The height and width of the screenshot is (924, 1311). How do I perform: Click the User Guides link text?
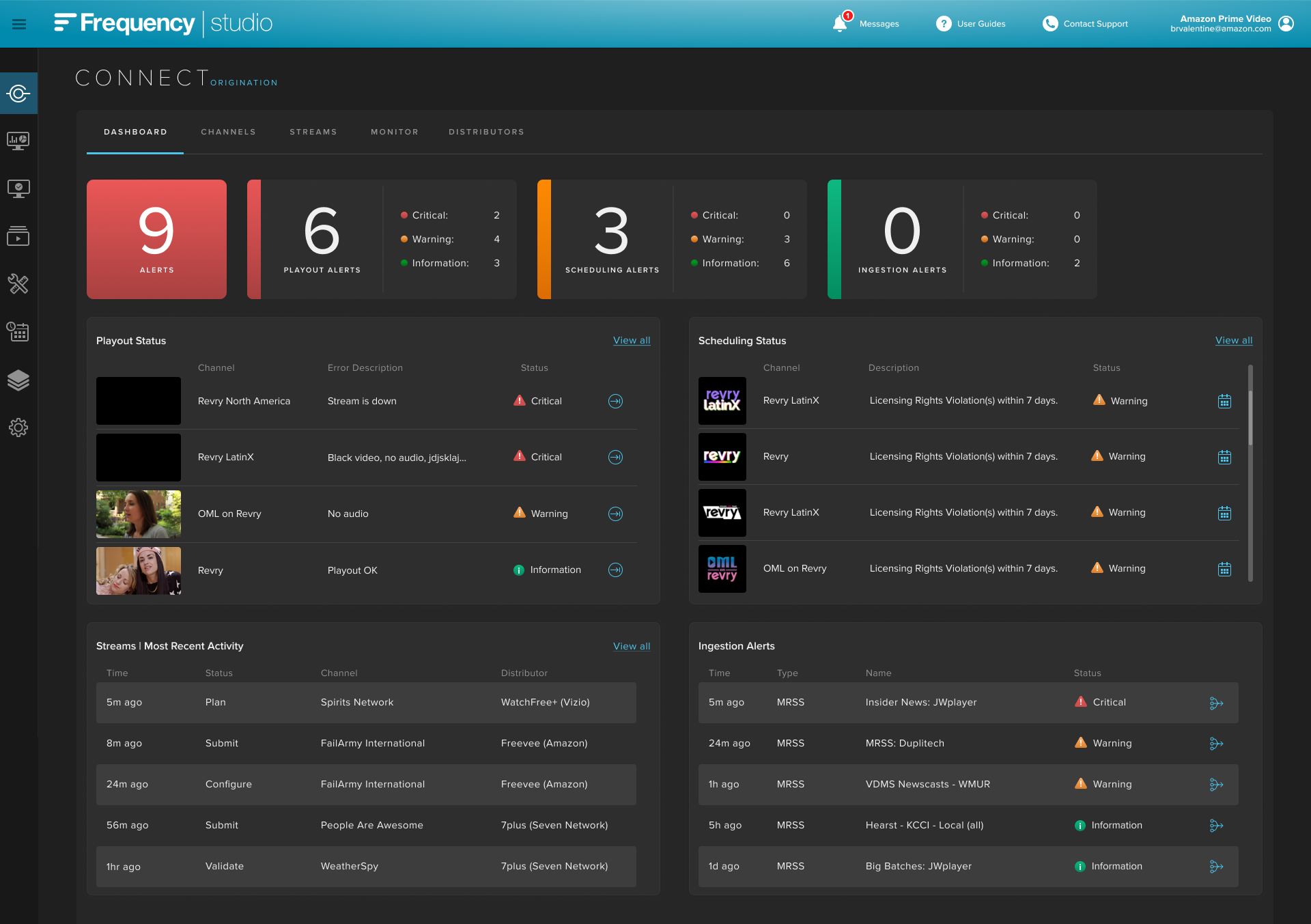tap(981, 24)
